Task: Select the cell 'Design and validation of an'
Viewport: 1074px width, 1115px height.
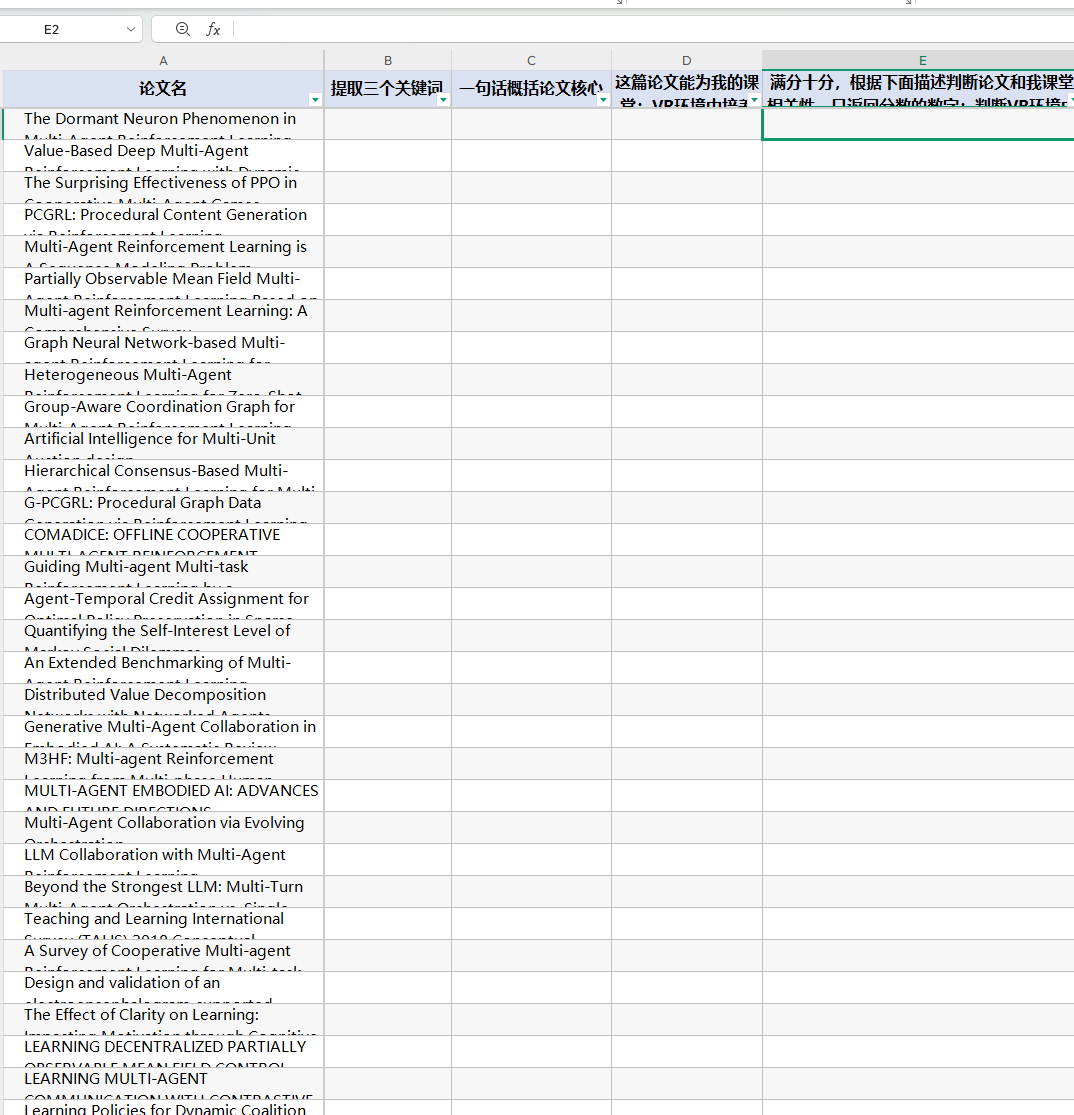Action: [x=163, y=988]
